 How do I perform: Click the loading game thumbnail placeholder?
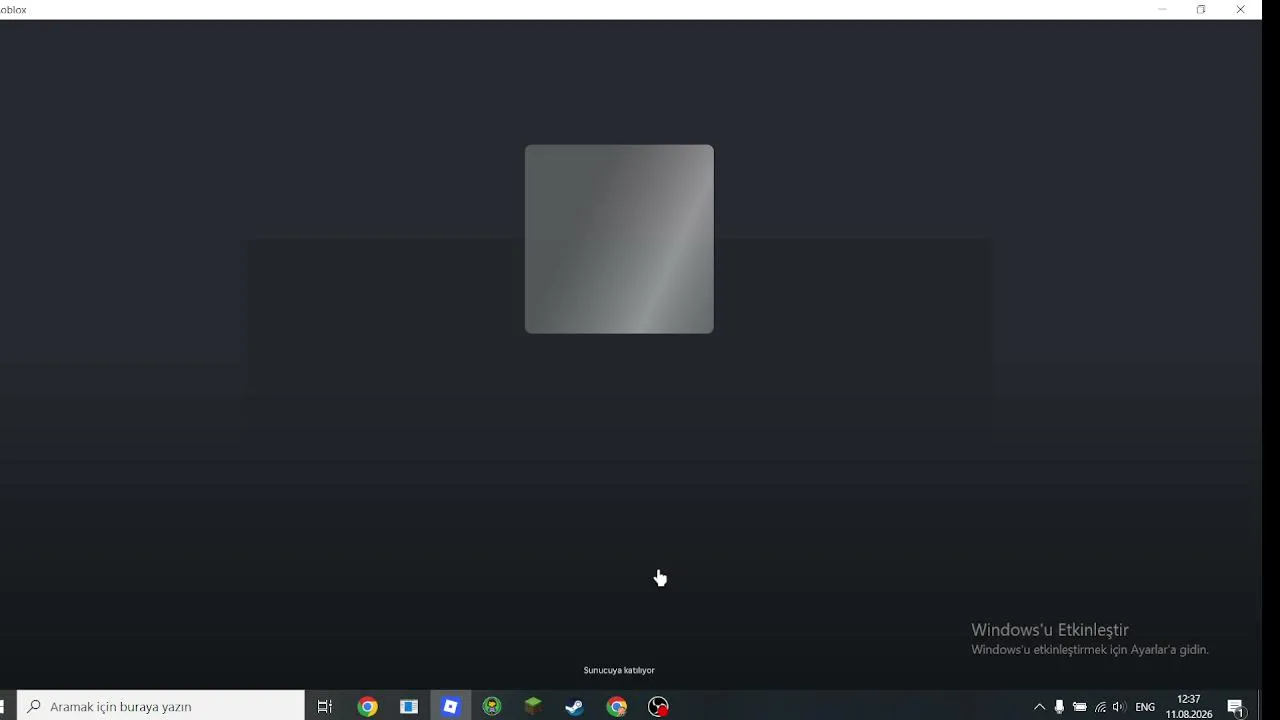(x=619, y=239)
